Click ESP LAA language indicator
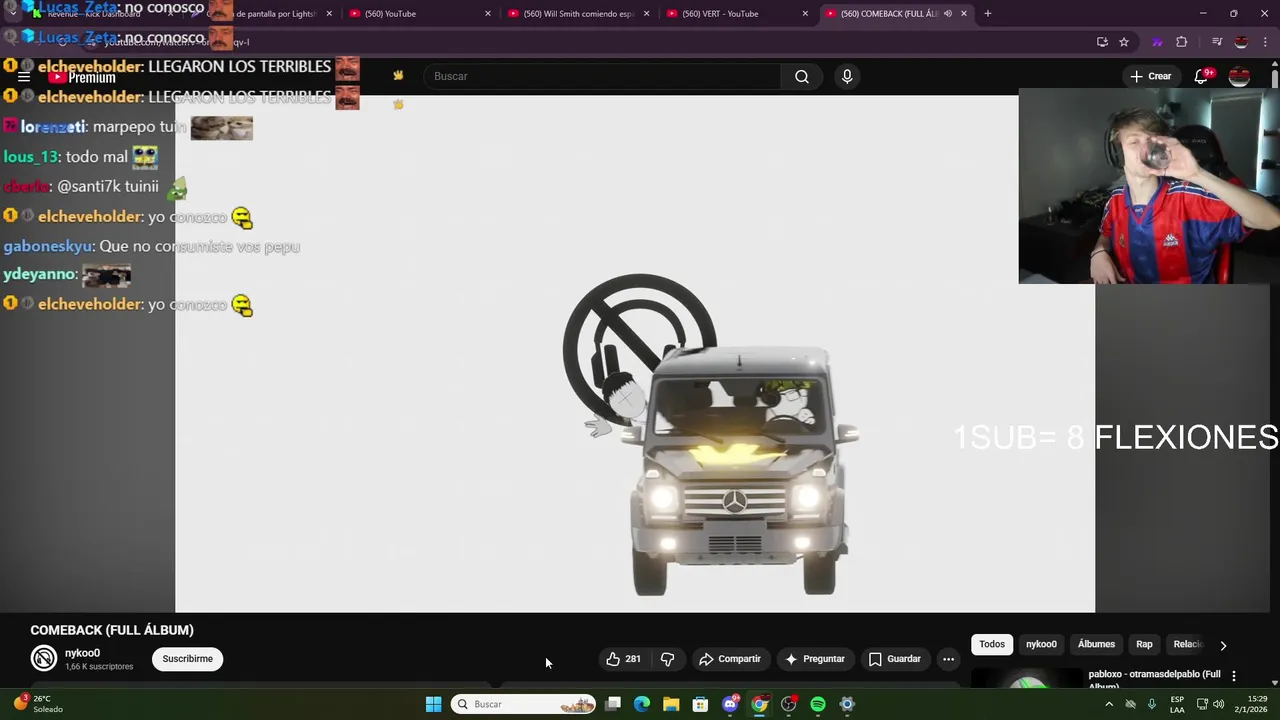 pyautogui.click(x=1178, y=704)
